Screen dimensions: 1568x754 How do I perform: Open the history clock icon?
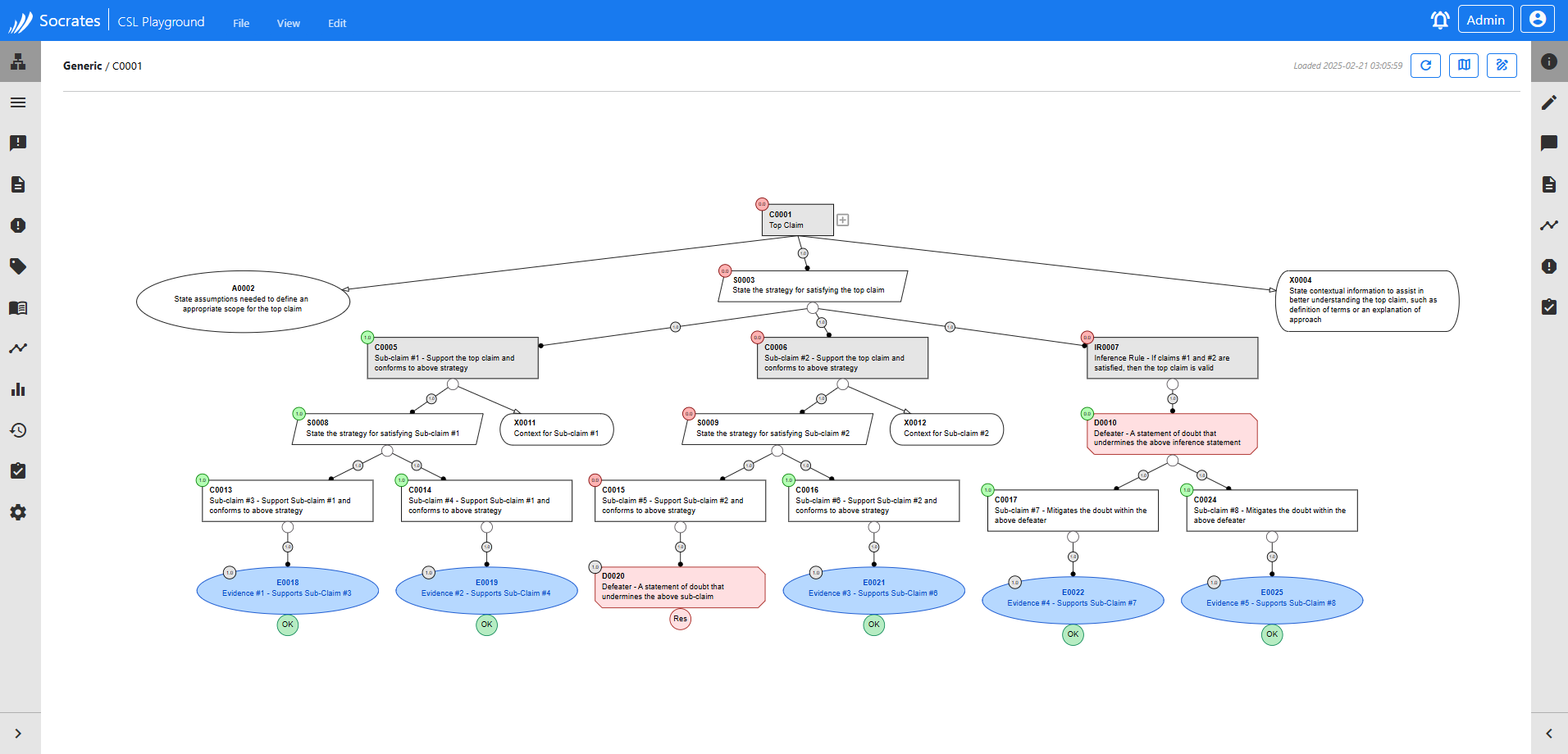[18, 430]
